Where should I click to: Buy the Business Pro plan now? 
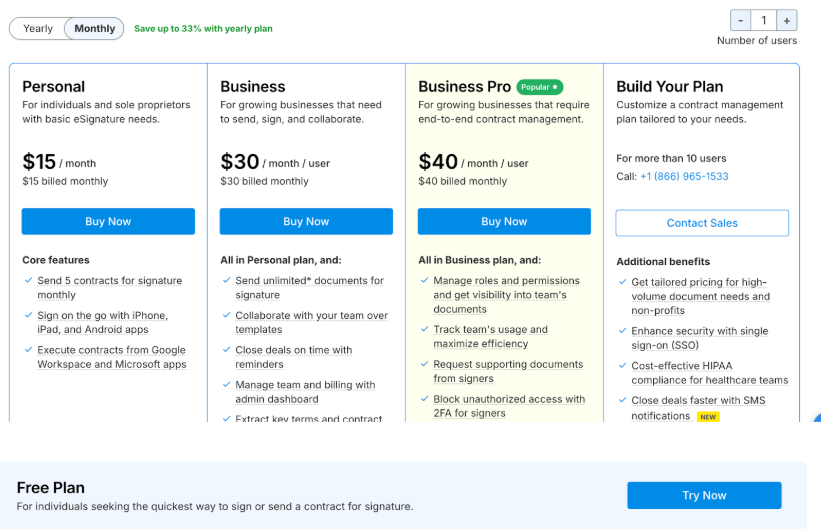point(504,221)
